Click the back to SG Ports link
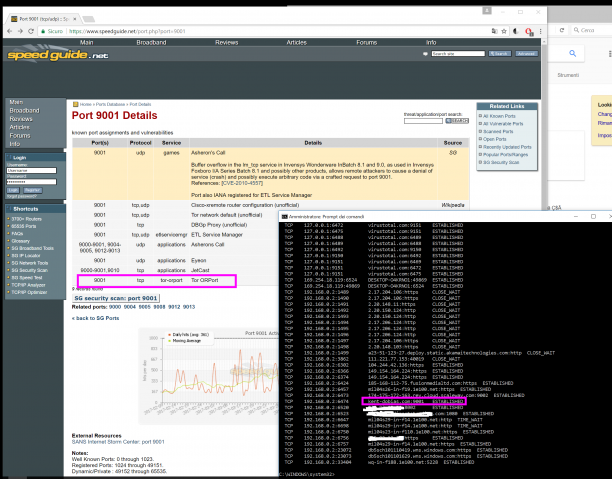 (96, 318)
